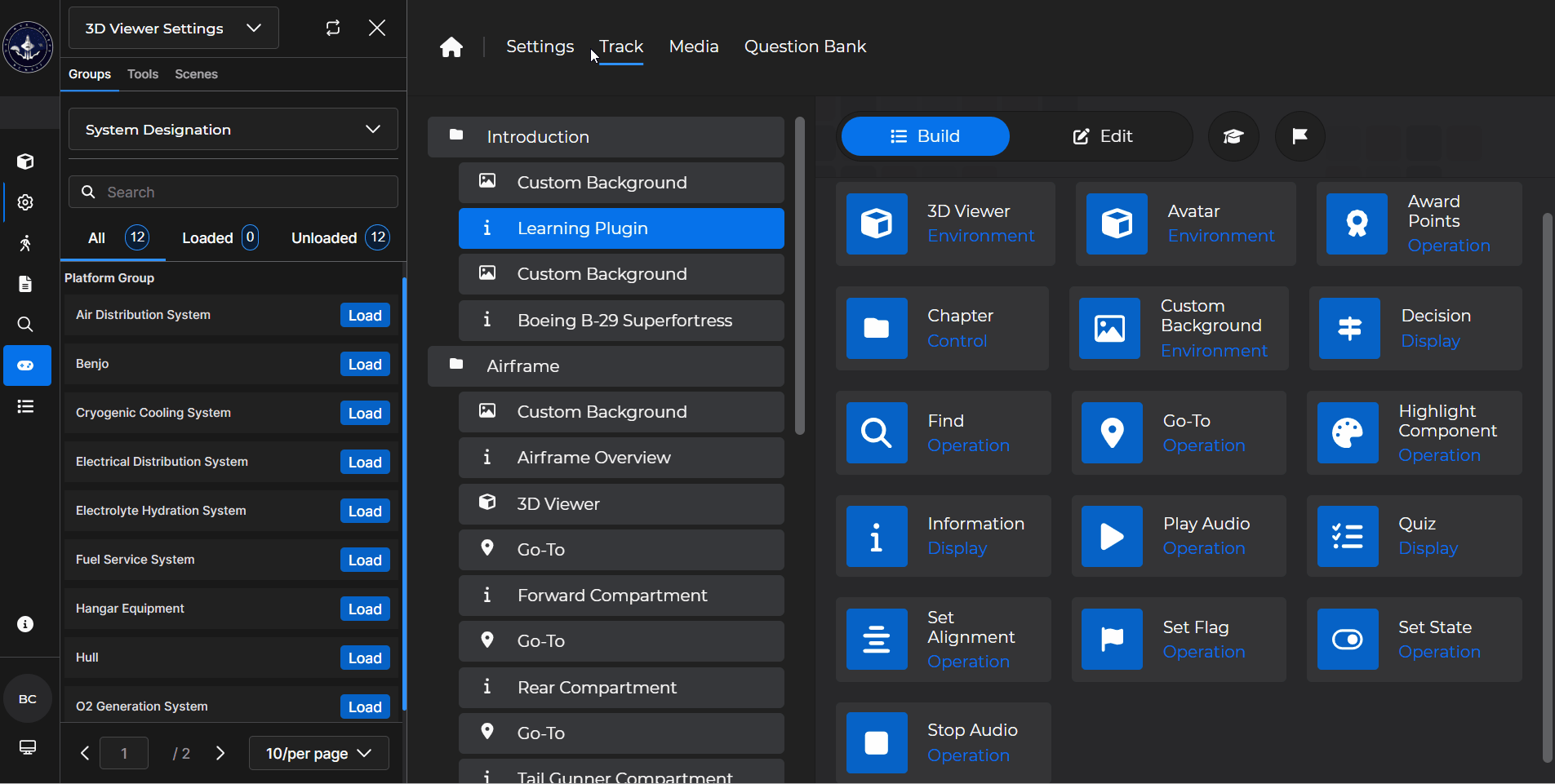Add Find Operation block
The image size is (1555, 784).
pyautogui.click(x=943, y=432)
